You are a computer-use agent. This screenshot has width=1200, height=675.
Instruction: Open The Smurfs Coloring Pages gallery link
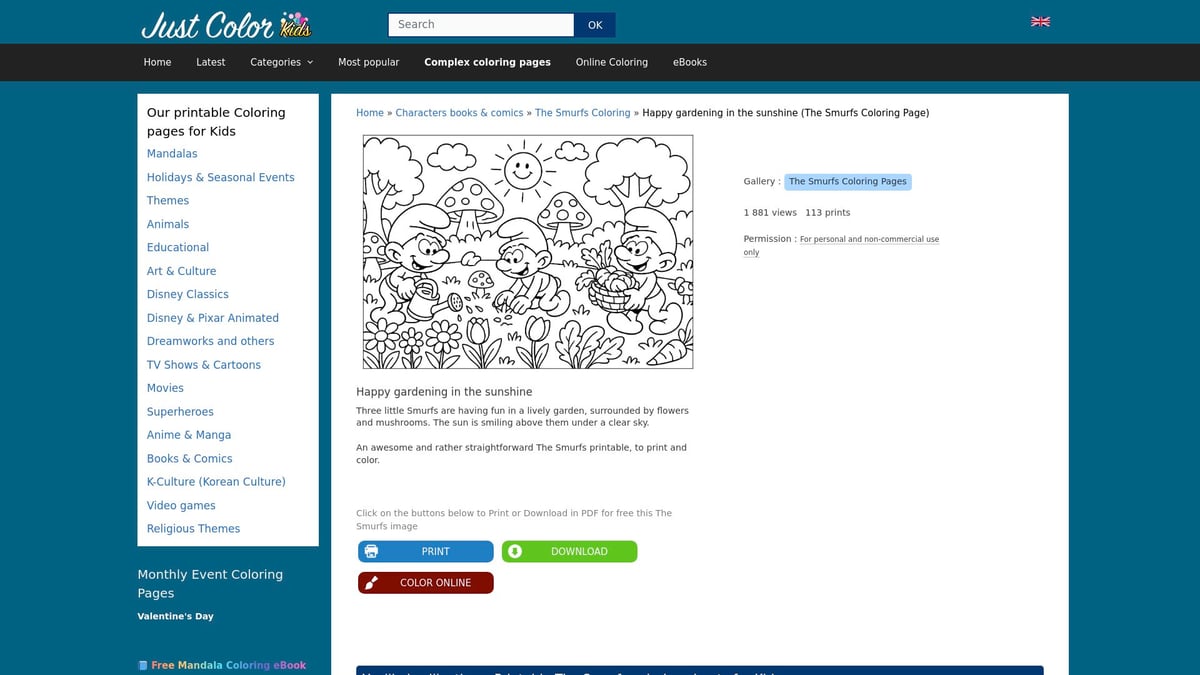(x=847, y=181)
